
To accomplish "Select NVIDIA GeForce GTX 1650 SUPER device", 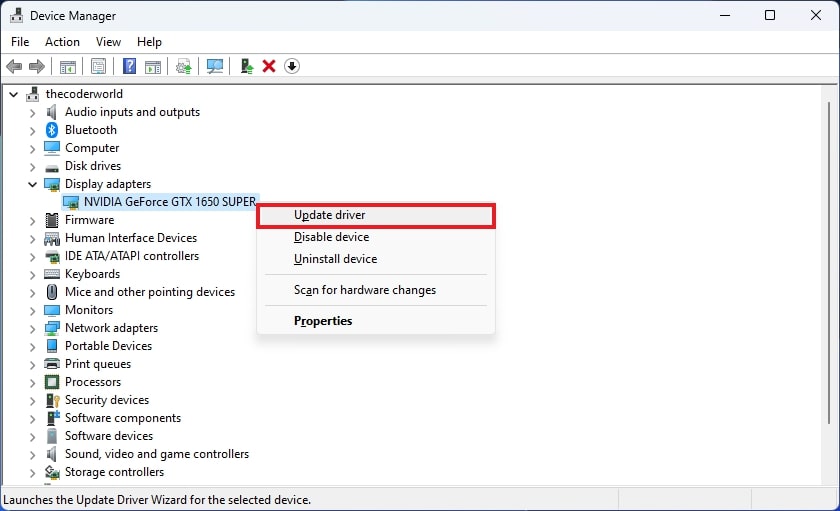I will tap(169, 202).
